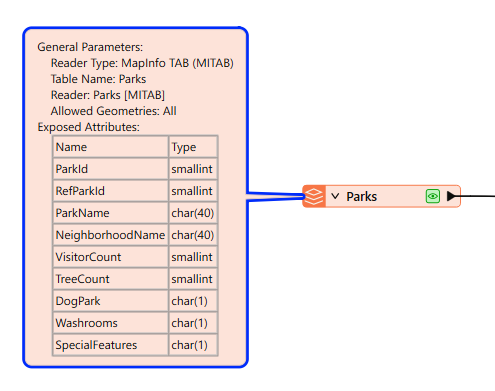Click the char(40) type of NeighborhoodName
Image resolution: width=495 pixels, height=391 pixels.
tap(193, 235)
